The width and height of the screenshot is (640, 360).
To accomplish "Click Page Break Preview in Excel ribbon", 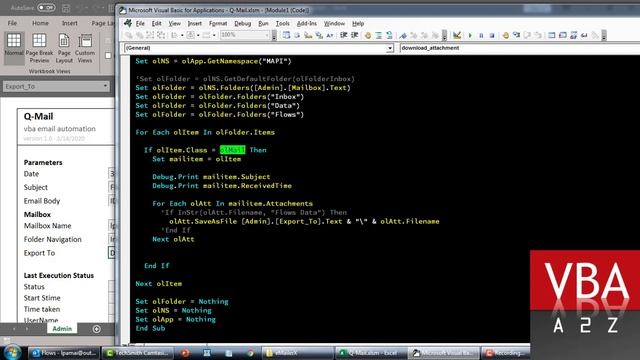I will (x=39, y=48).
